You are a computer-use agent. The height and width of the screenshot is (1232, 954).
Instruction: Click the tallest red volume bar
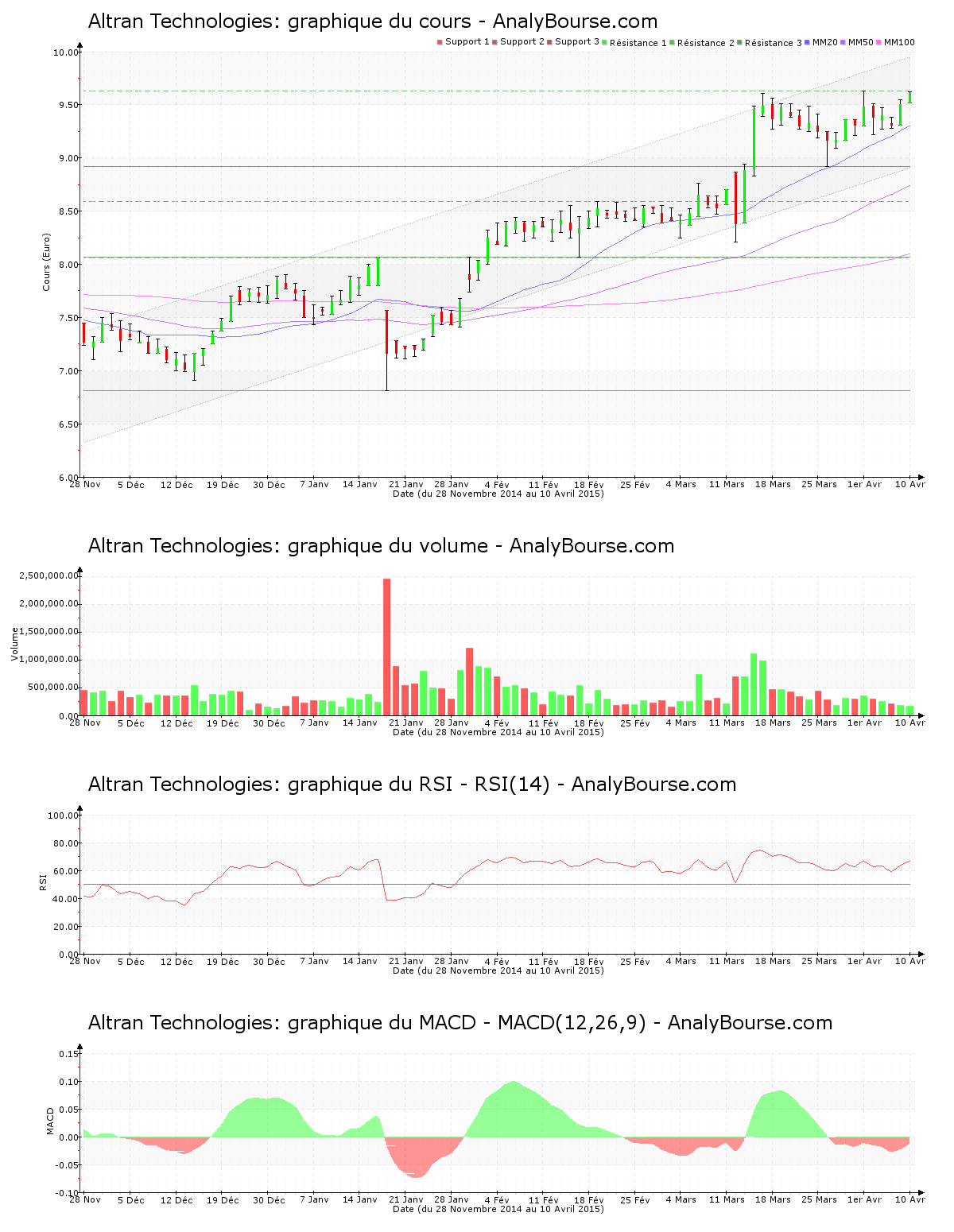(x=387, y=646)
